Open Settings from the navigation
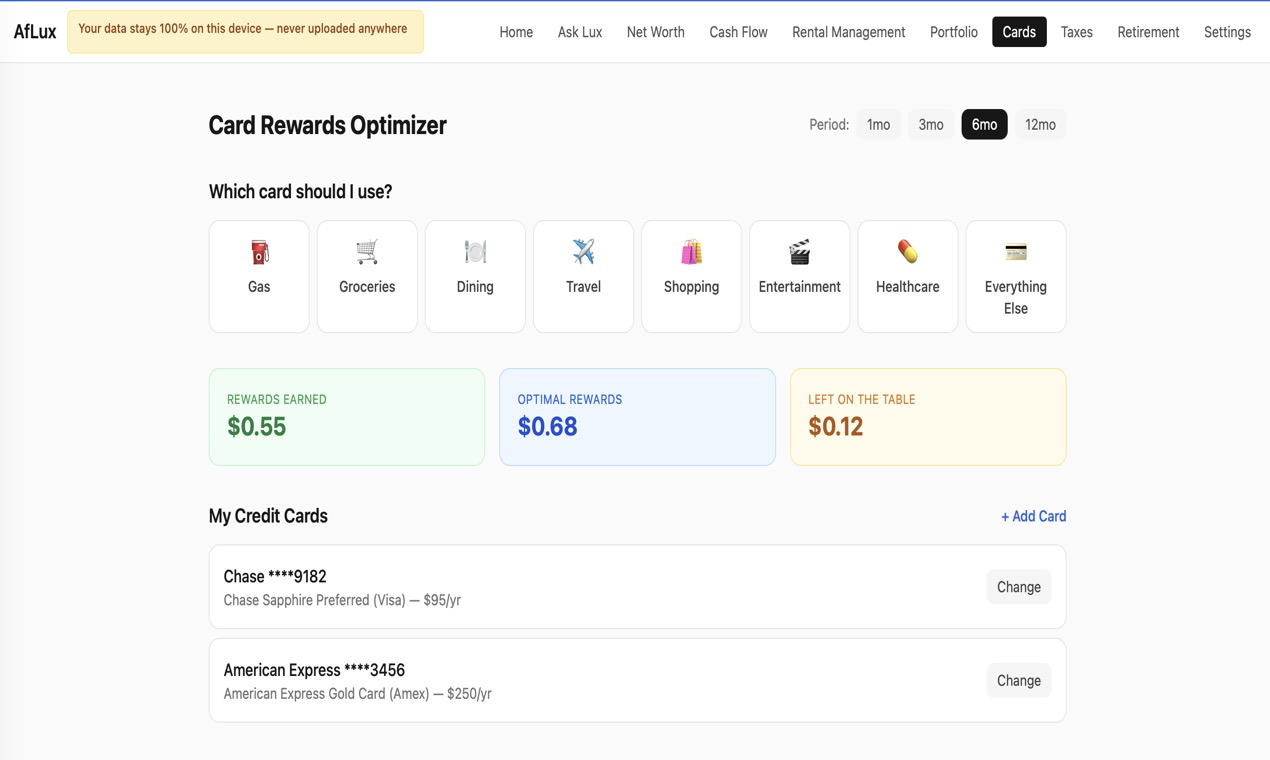The image size is (1270, 760). (x=1227, y=32)
